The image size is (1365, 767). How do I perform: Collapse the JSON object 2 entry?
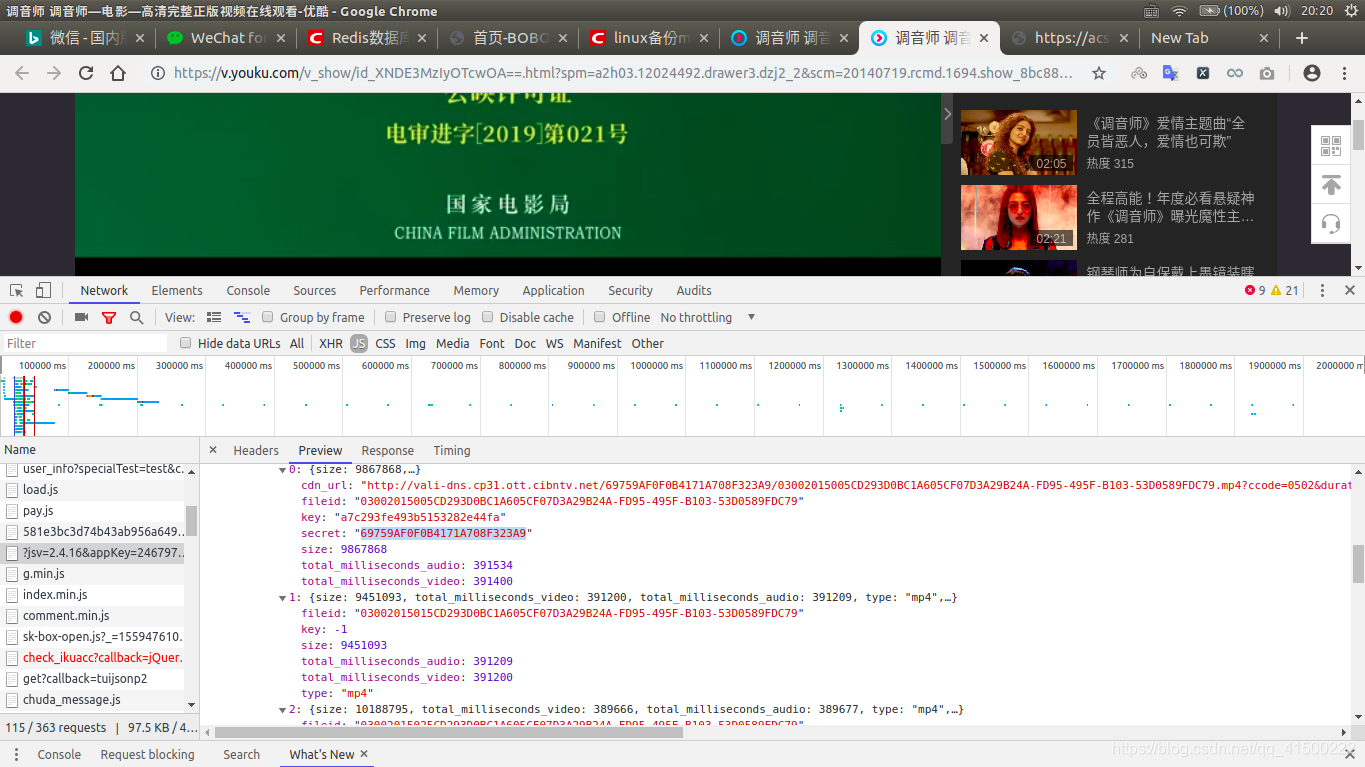pos(282,709)
